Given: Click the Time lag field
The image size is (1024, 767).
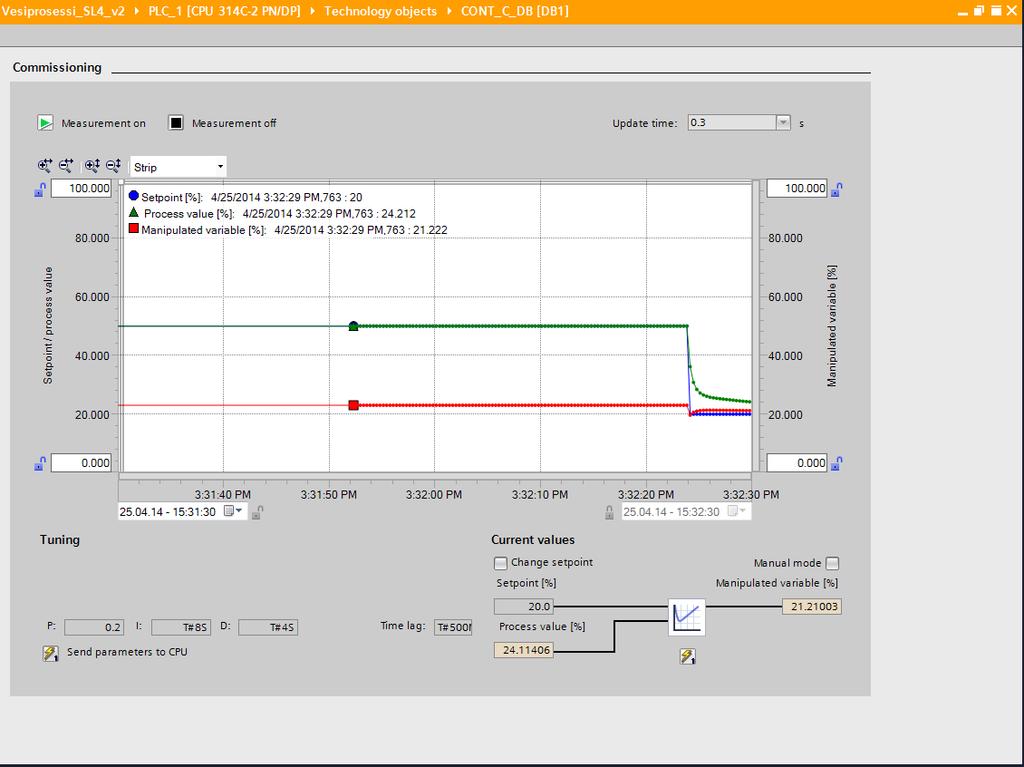Looking at the screenshot, I should (x=453, y=627).
